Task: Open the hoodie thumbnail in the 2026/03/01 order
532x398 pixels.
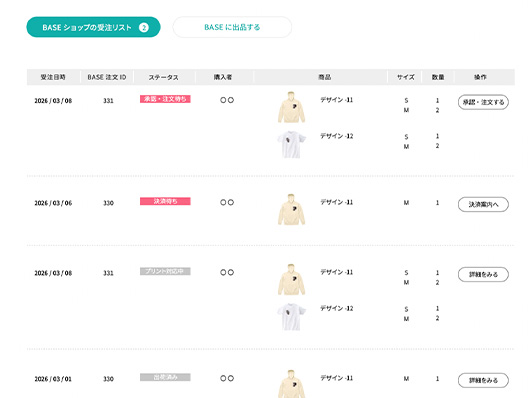Action: tap(291, 384)
